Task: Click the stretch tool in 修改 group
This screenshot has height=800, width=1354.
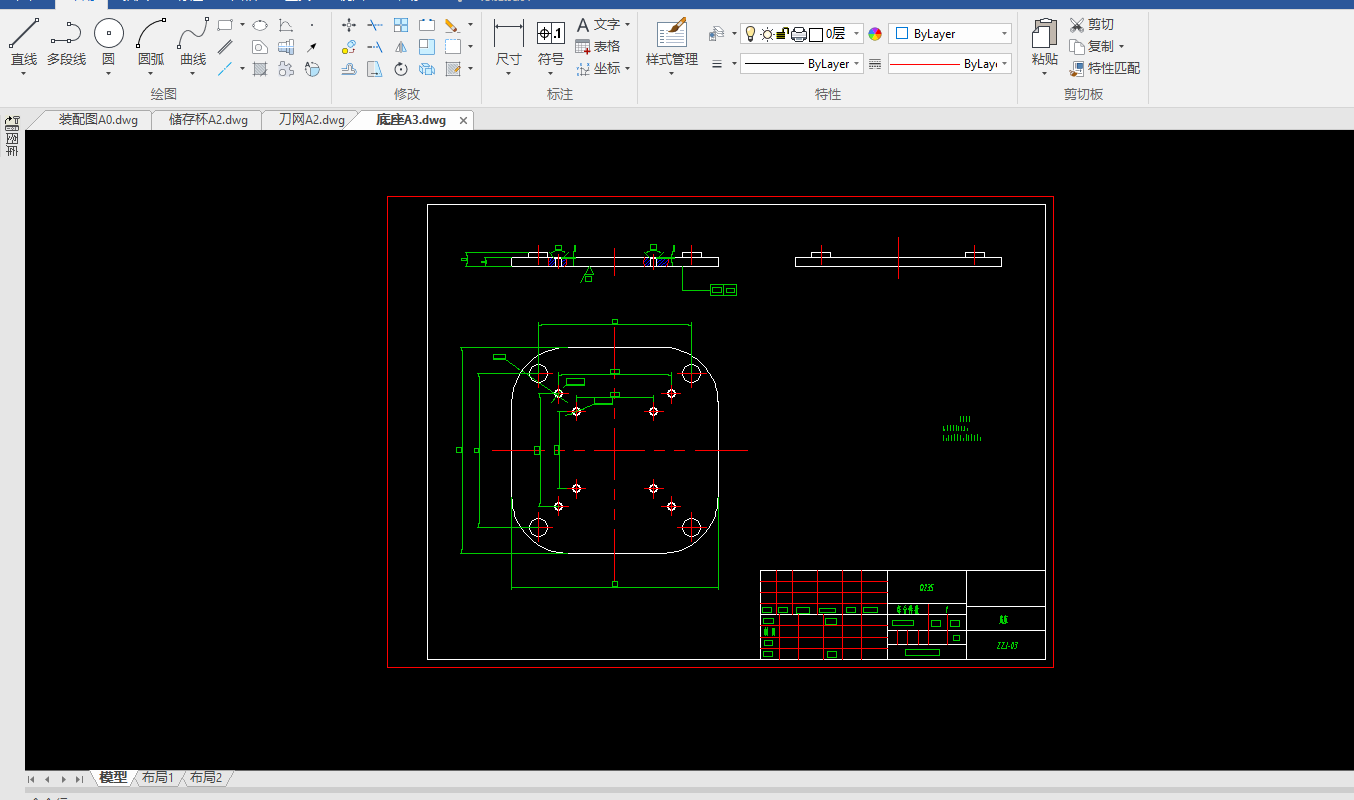Action: pyautogui.click(x=375, y=69)
